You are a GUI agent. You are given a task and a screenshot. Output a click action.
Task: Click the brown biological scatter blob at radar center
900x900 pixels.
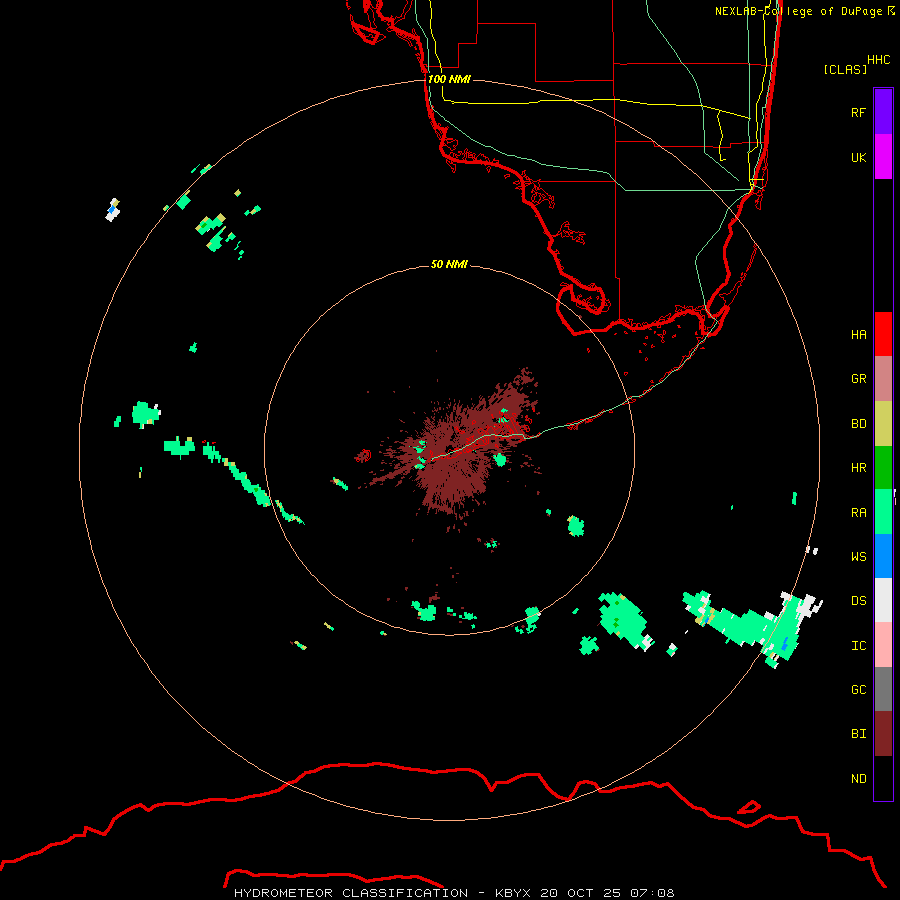click(x=456, y=453)
